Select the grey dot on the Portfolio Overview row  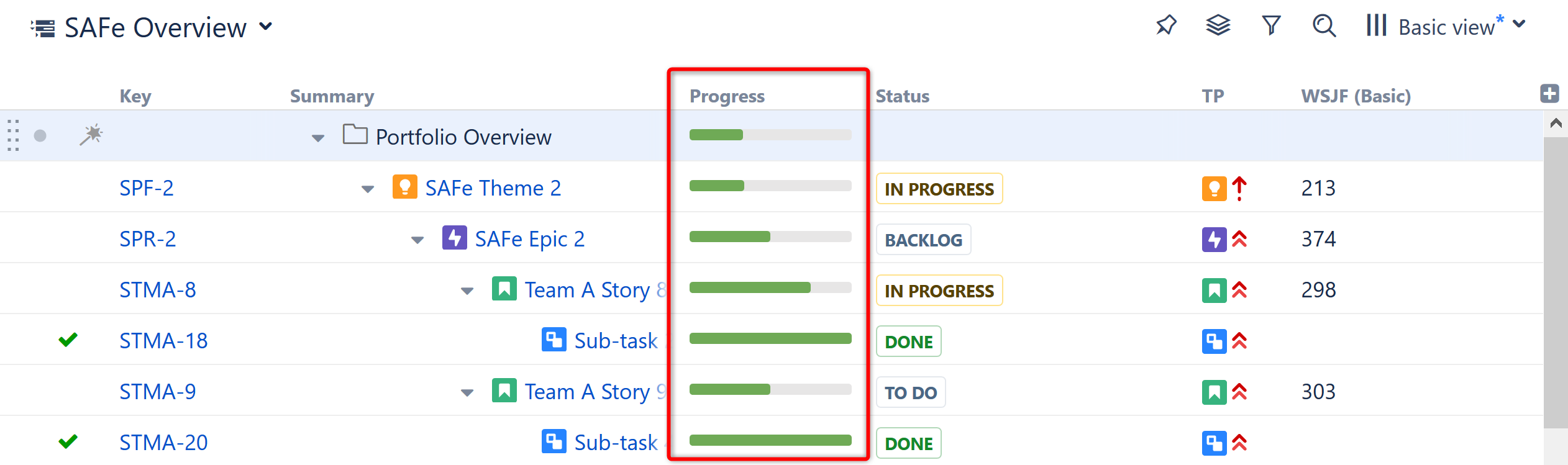(40, 135)
